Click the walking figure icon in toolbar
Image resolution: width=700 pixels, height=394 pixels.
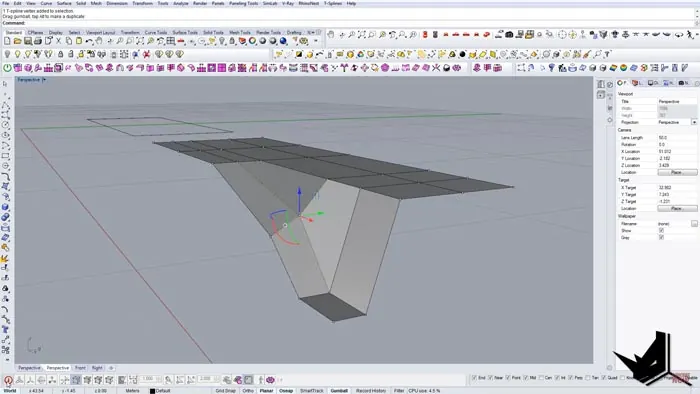691,34
